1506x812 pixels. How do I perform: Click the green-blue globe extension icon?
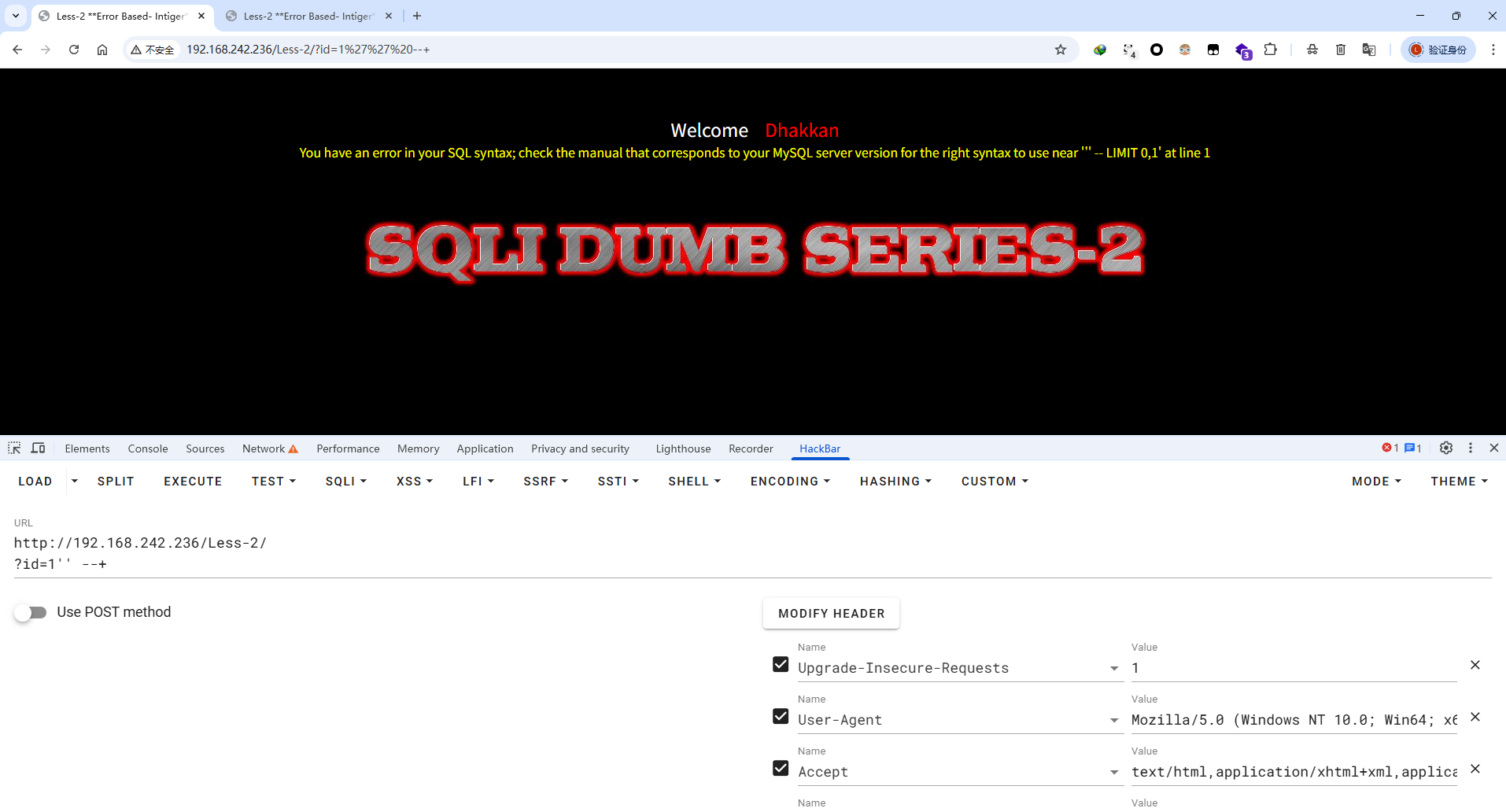pos(1100,50)
